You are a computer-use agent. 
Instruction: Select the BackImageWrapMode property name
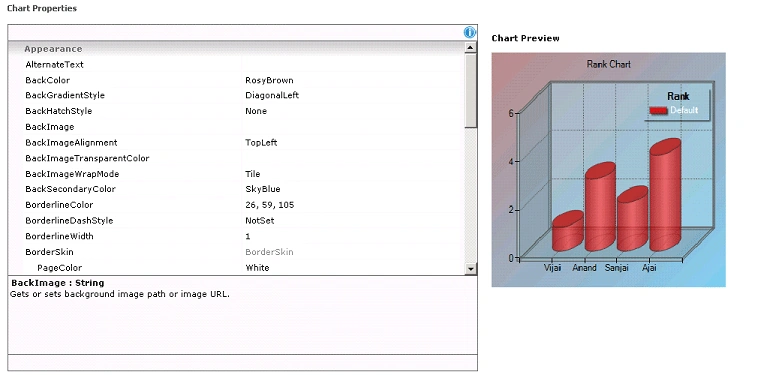click(72, 174)
